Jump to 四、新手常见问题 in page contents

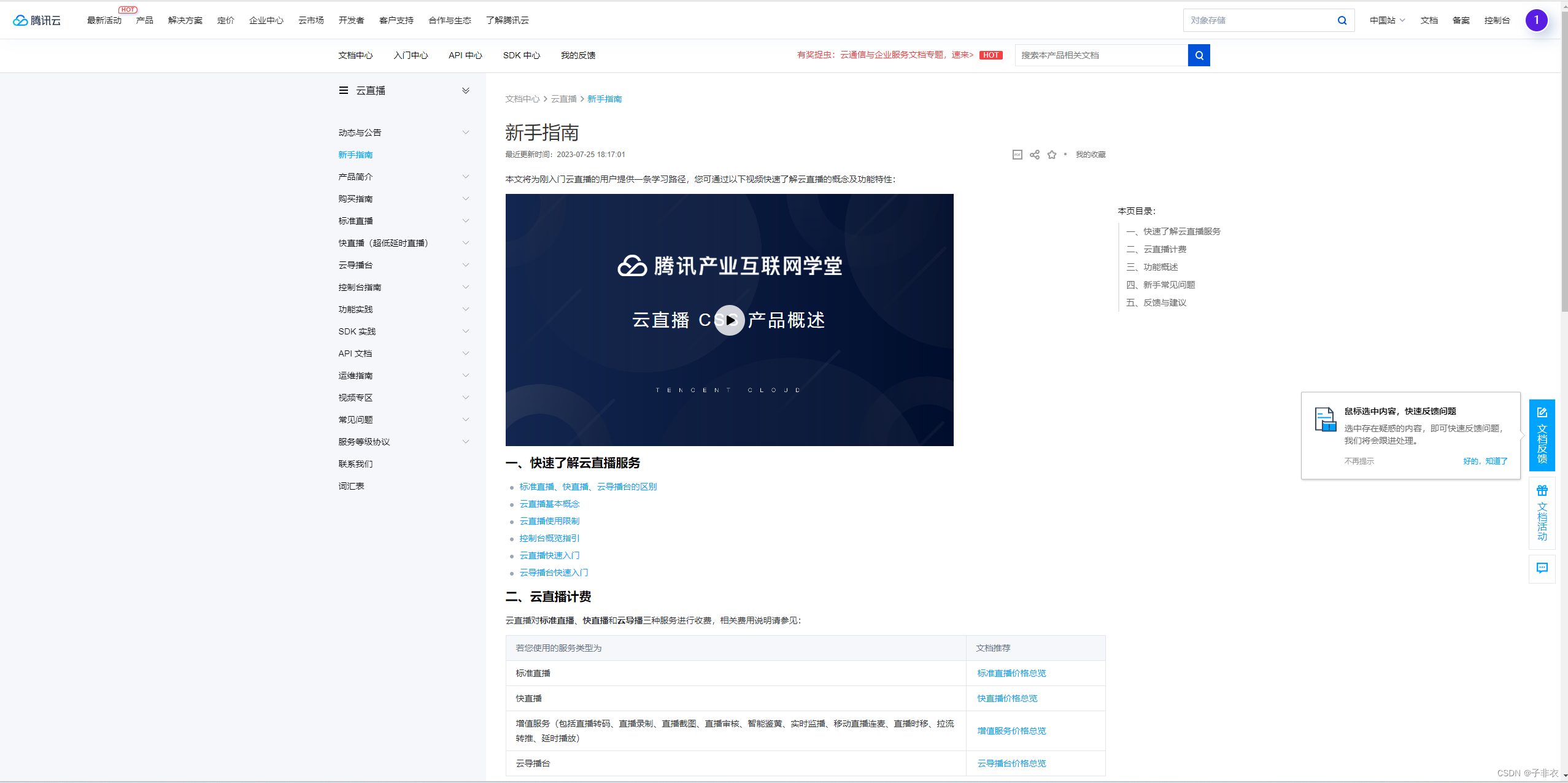[x=1161, y=285]
